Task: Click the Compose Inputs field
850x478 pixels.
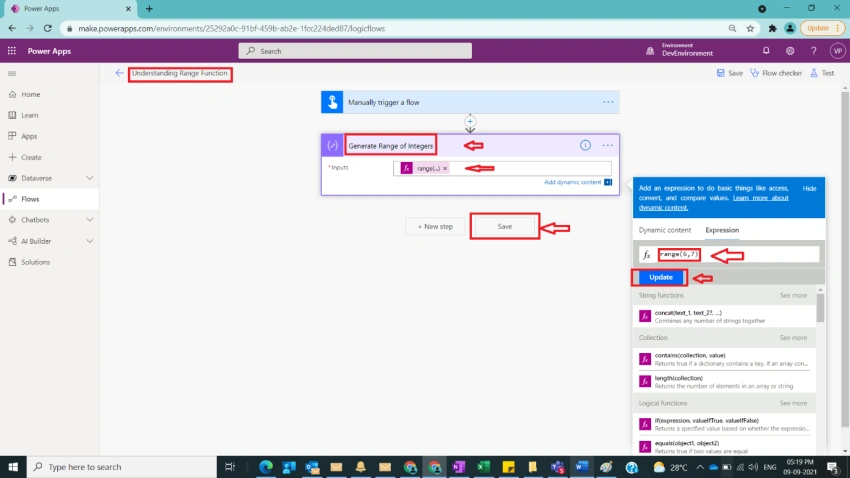Action: [503, 169]
